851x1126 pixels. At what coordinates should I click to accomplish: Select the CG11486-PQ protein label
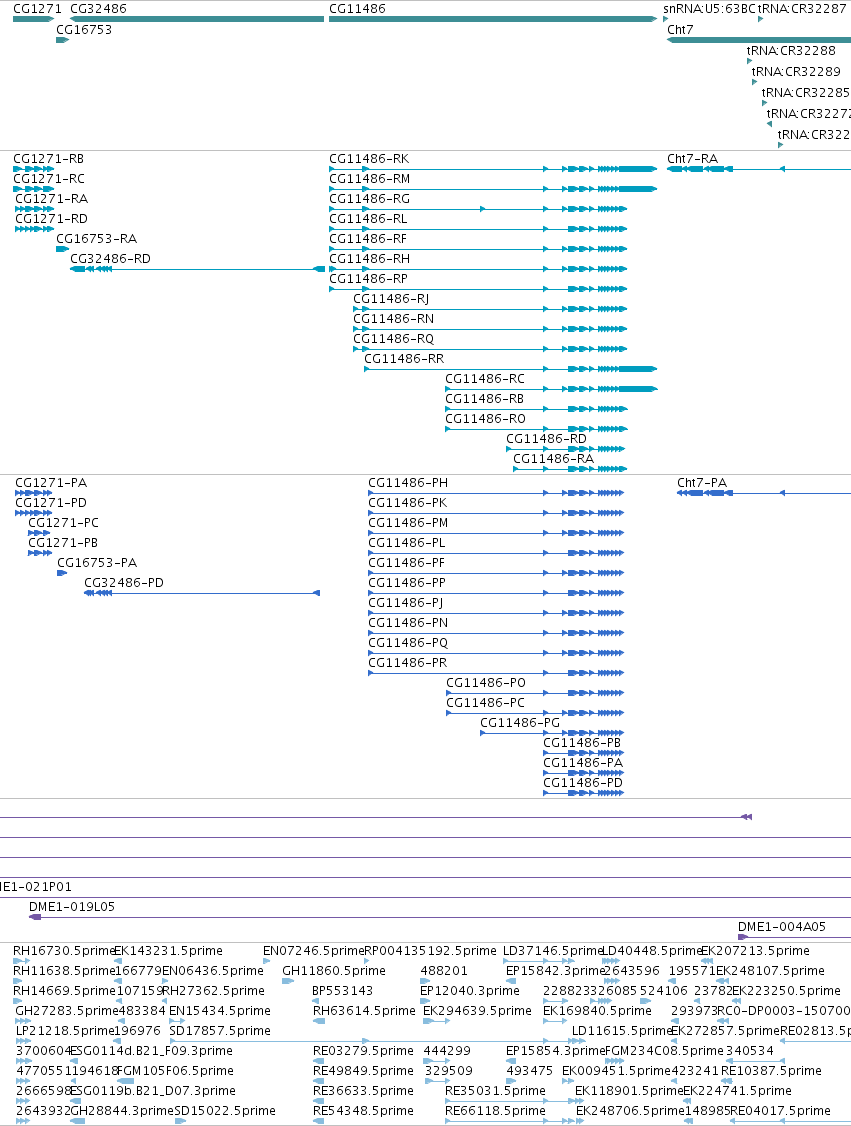(x=408, y=643)
